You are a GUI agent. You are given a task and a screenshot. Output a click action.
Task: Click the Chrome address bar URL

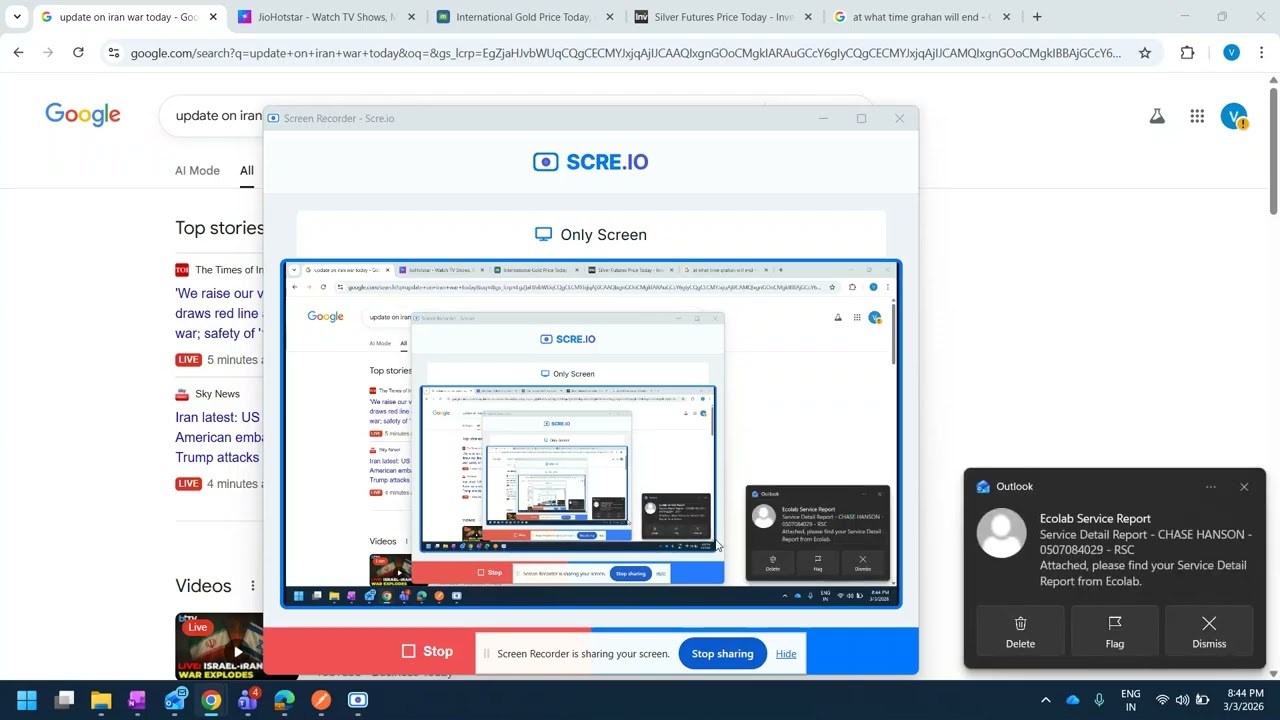coord(626,53)
